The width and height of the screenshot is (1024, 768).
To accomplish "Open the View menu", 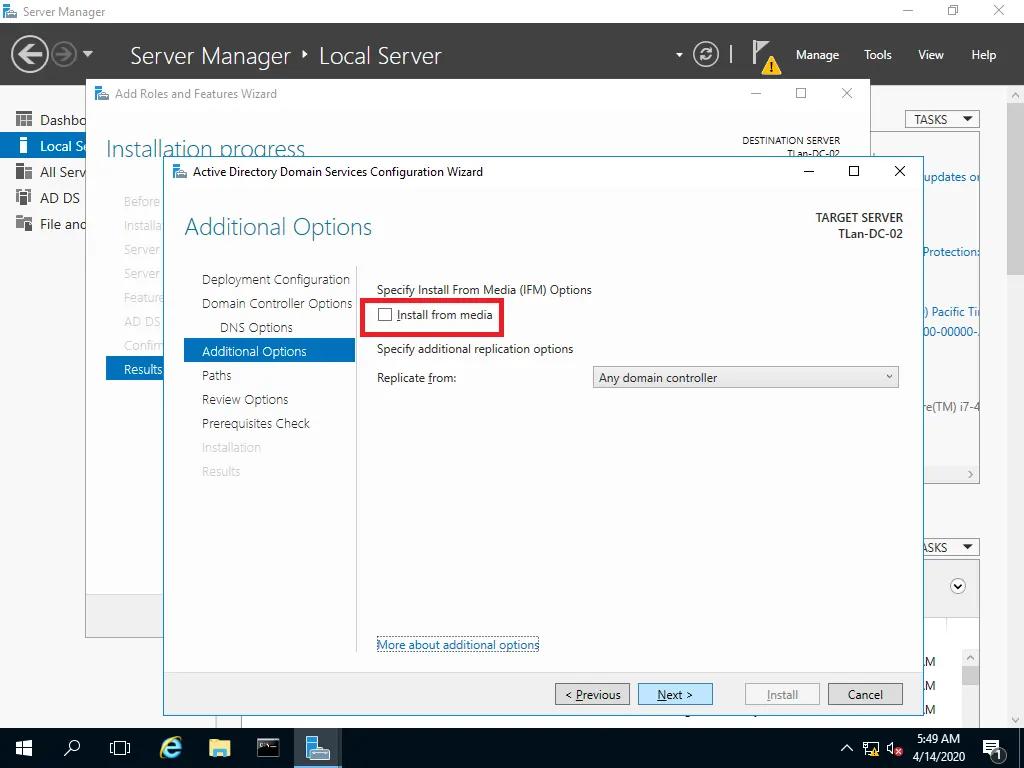I will (930, 55).
